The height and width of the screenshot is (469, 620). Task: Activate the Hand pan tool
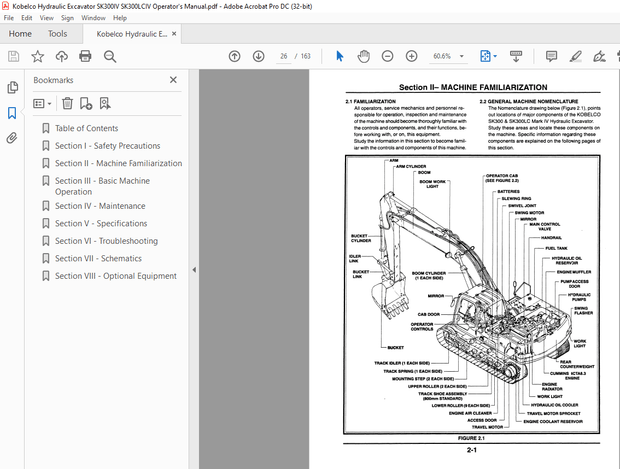click(363, 56)
